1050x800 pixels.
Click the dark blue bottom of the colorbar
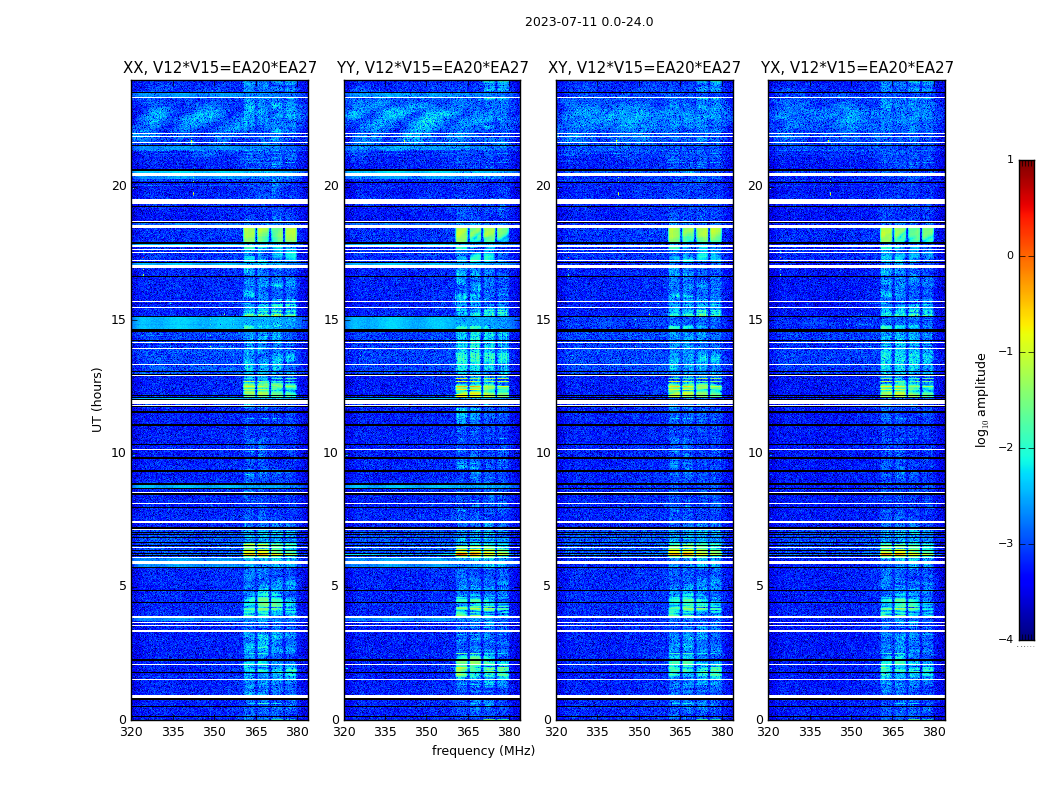(1027, 626)
